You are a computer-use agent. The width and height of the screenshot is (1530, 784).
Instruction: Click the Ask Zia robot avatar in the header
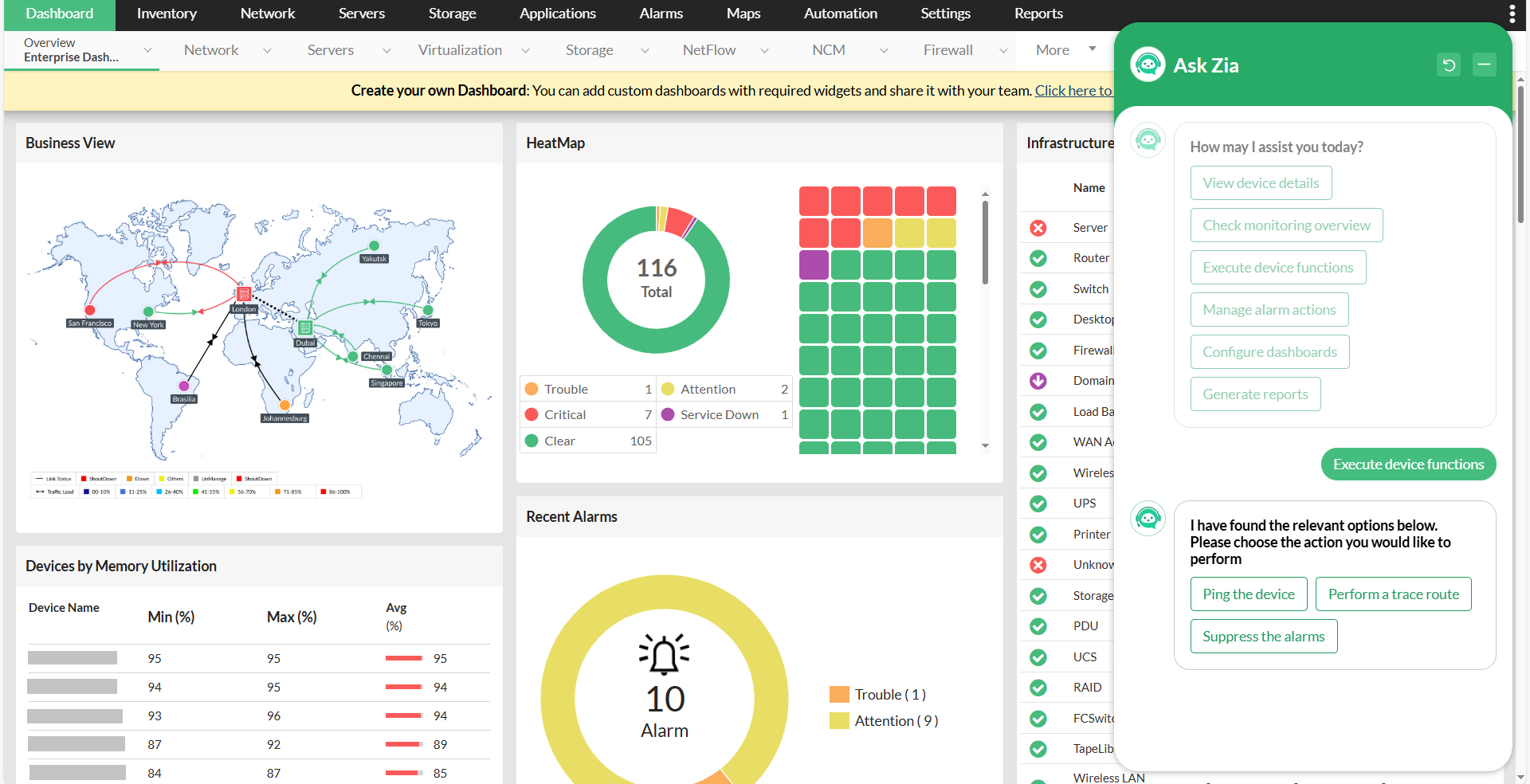(1147, 64)
